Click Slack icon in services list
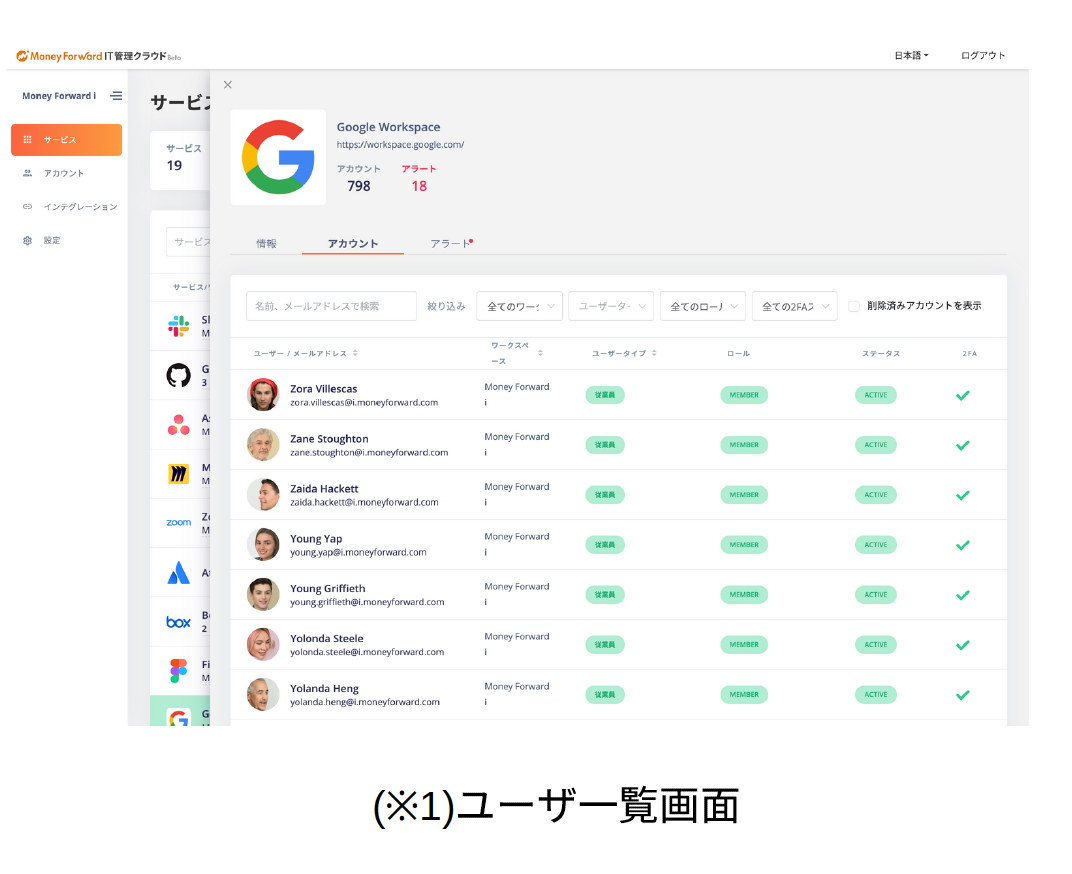 click(x=178, y=326)
